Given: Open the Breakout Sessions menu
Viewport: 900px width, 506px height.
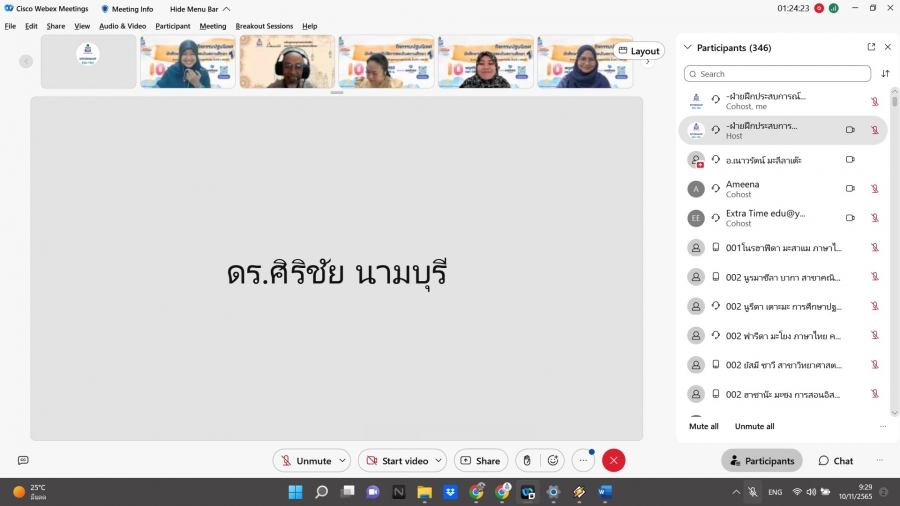Looking at the screenshot, I should [x=264, y=26].
